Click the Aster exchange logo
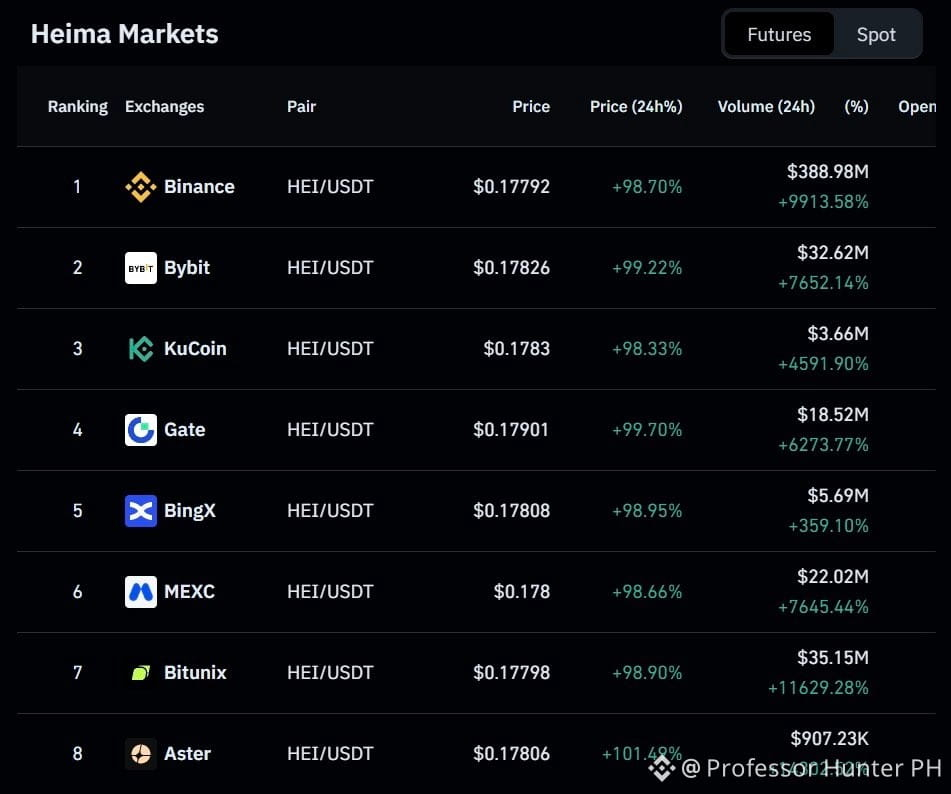Image resolution: width=951 pixels, height=794 pixels. coord(141,754)
